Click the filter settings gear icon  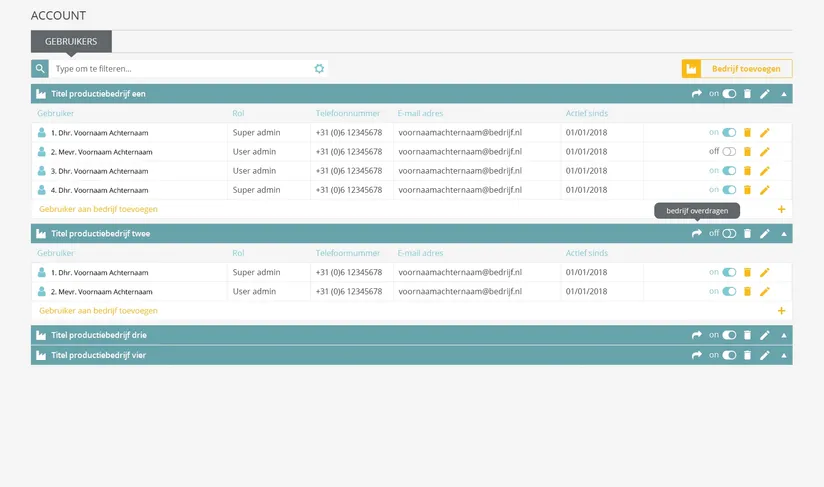coord(319,69)
